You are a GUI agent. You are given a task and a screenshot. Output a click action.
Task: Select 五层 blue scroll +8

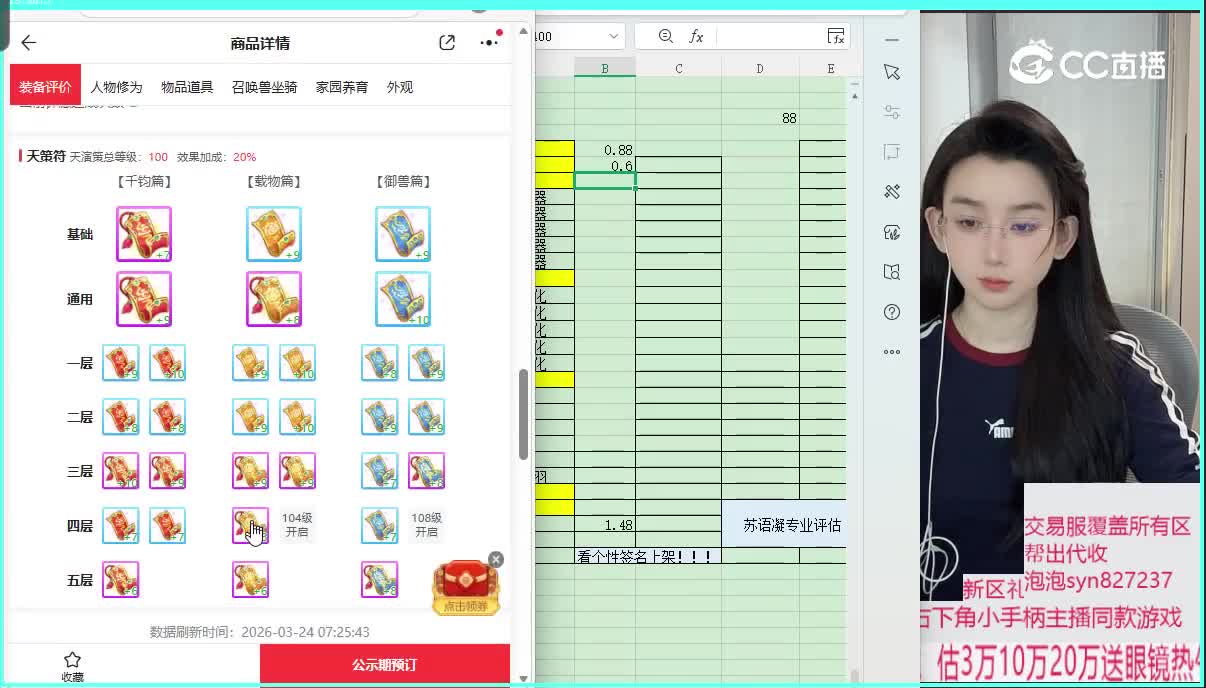click(x=380, y=579)
